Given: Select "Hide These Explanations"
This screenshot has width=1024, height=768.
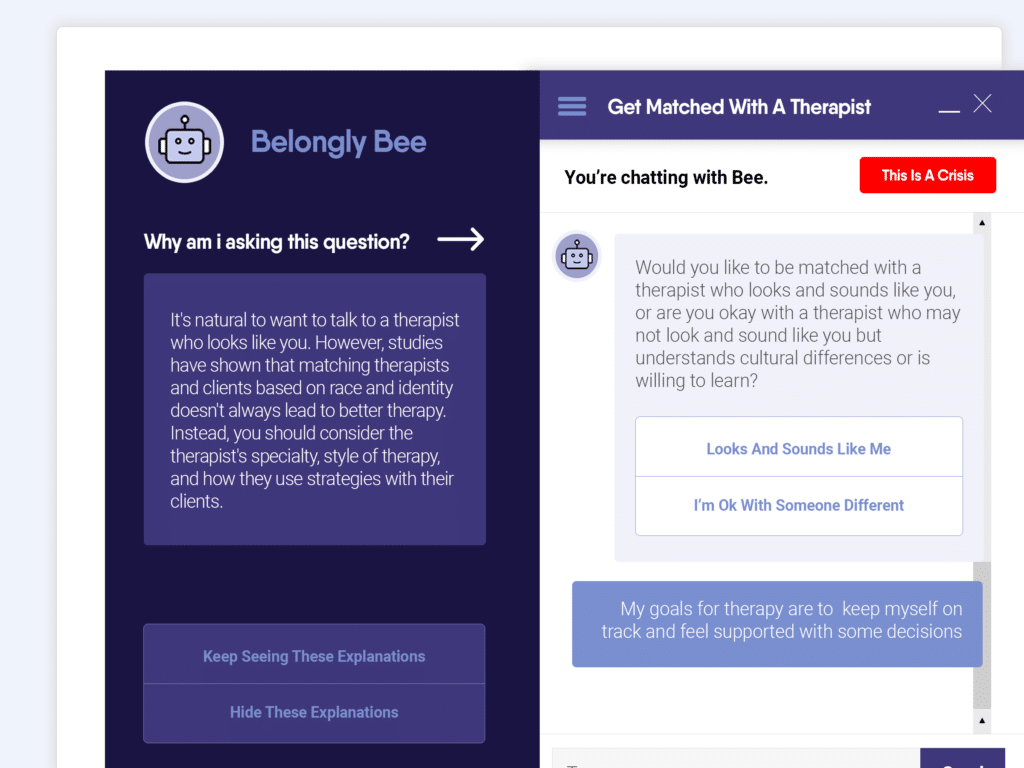Looking at the screenshot, I should (314, 712).
